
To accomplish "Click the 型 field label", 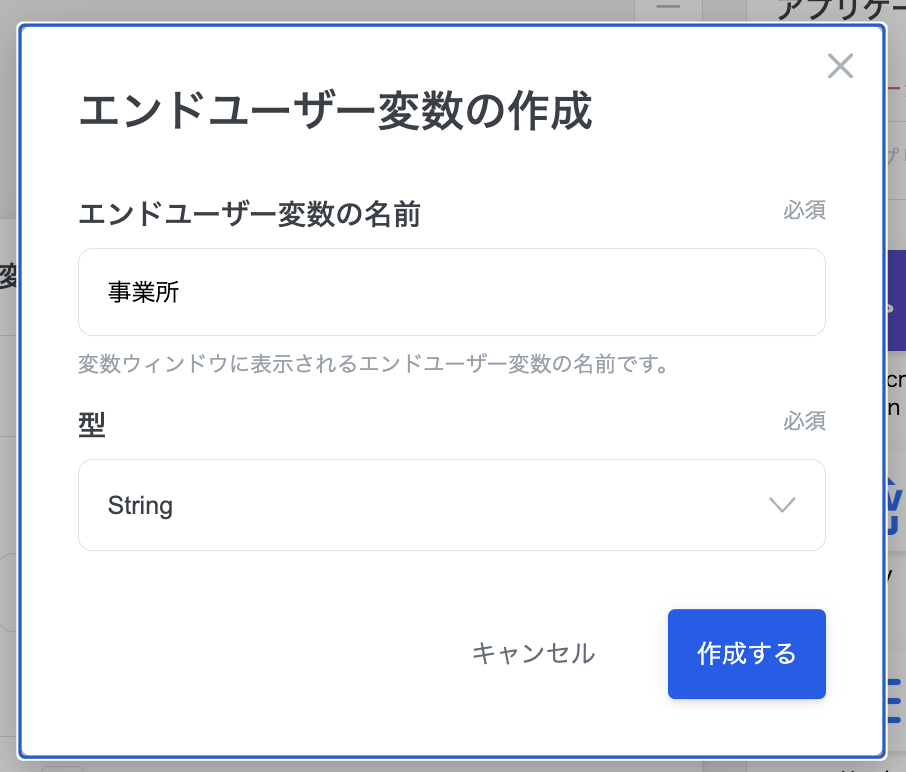I will pyautogui.click(x=92, y=423).
